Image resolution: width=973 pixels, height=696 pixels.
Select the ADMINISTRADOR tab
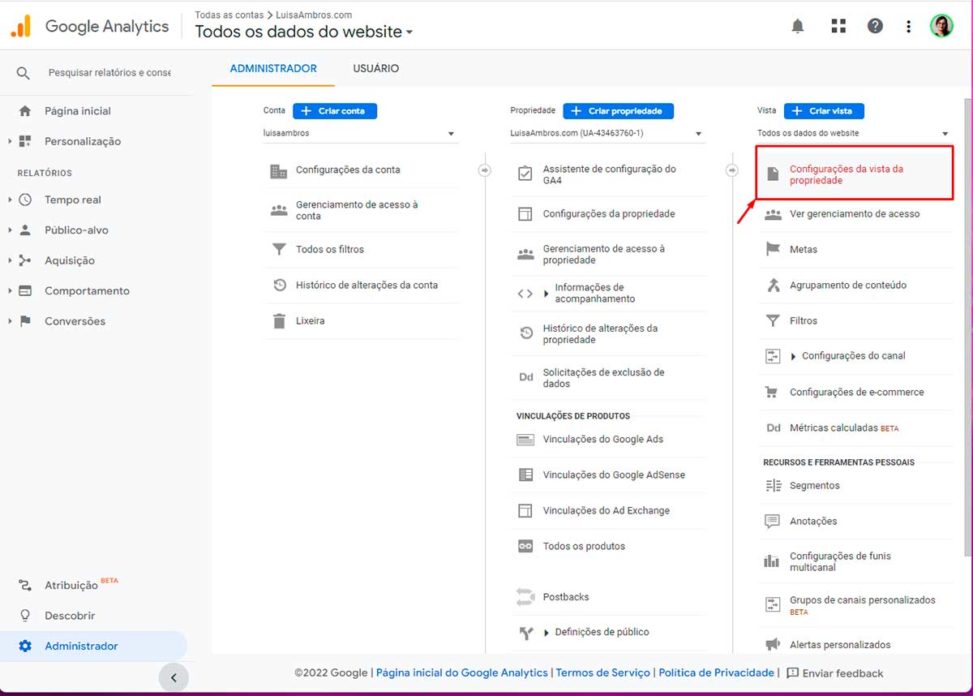[273, 69]
